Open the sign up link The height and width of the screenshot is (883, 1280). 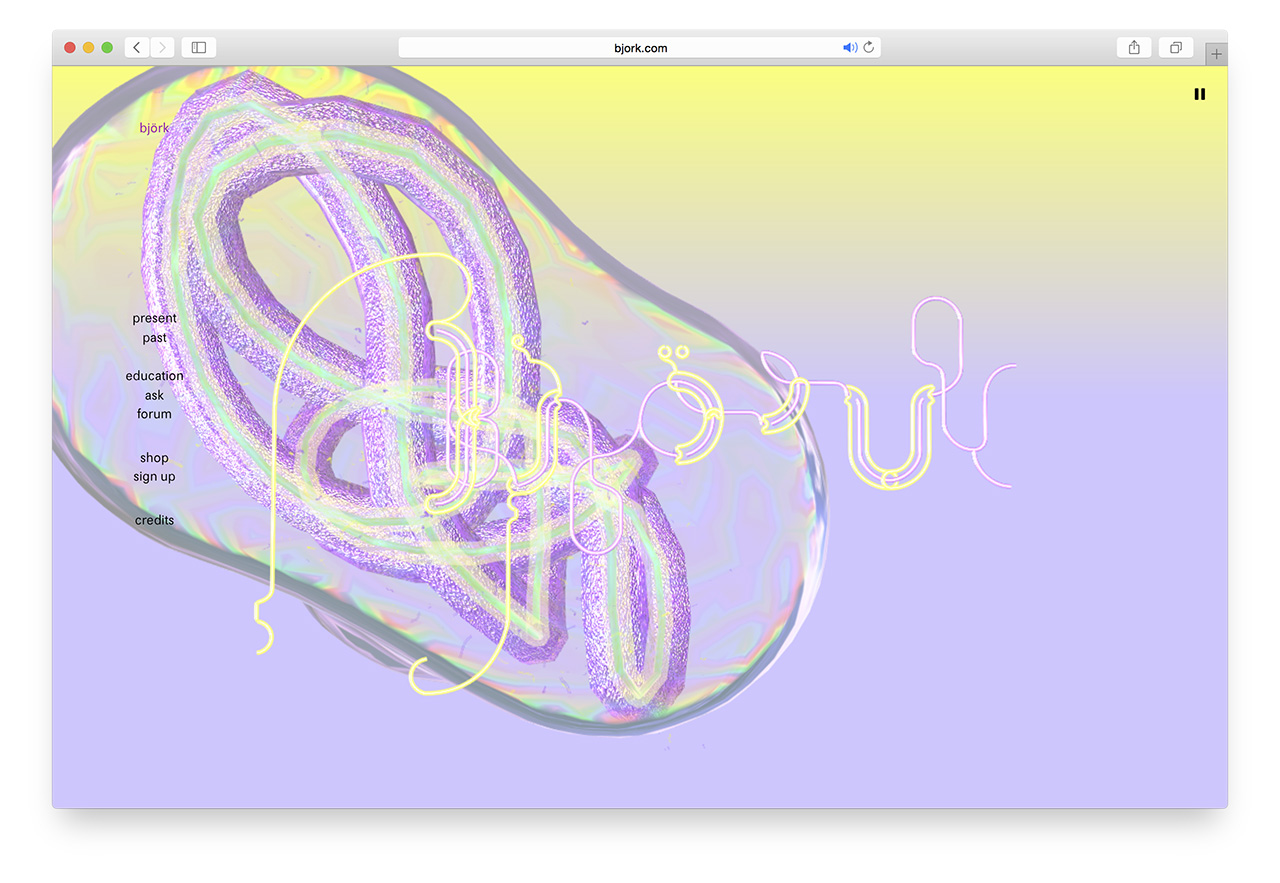[155, 477]
